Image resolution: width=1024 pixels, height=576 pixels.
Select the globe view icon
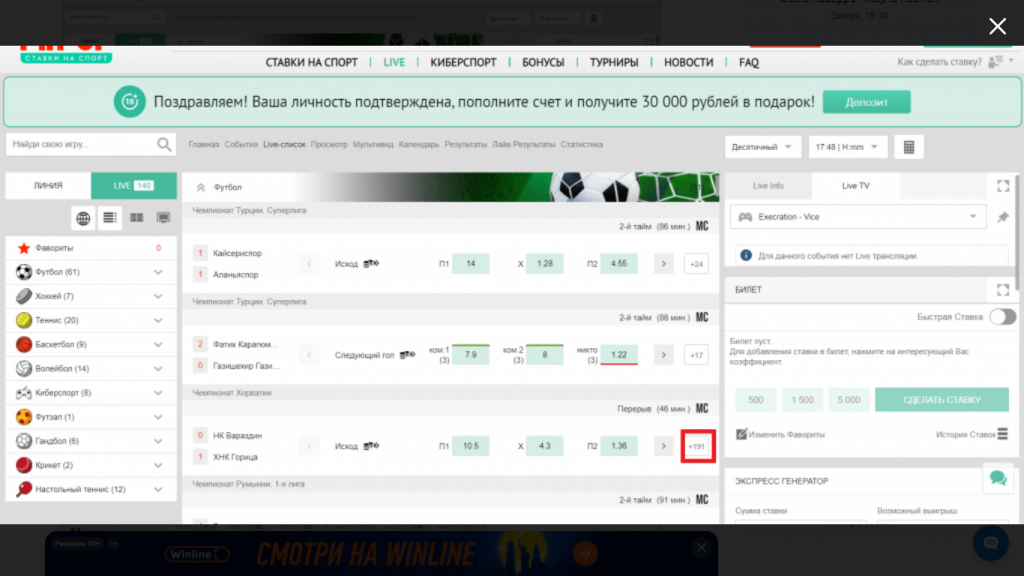83,218
